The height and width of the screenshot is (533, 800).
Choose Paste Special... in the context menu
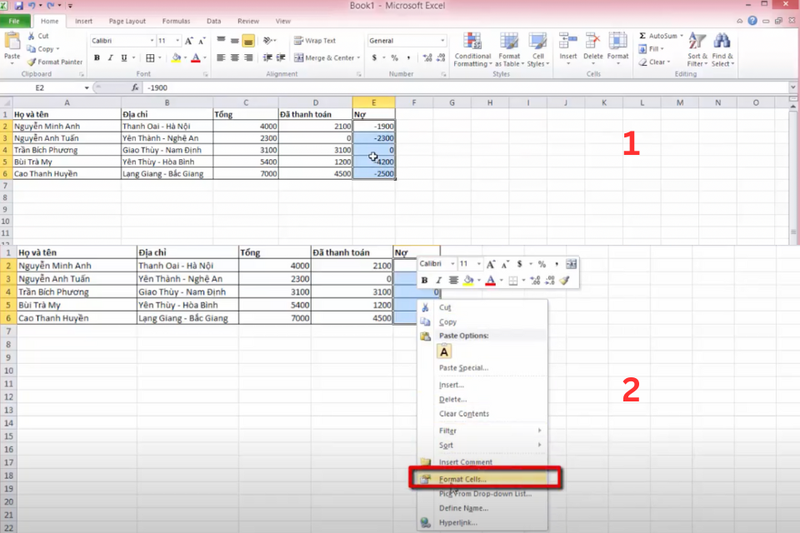[x=482, y=368]
